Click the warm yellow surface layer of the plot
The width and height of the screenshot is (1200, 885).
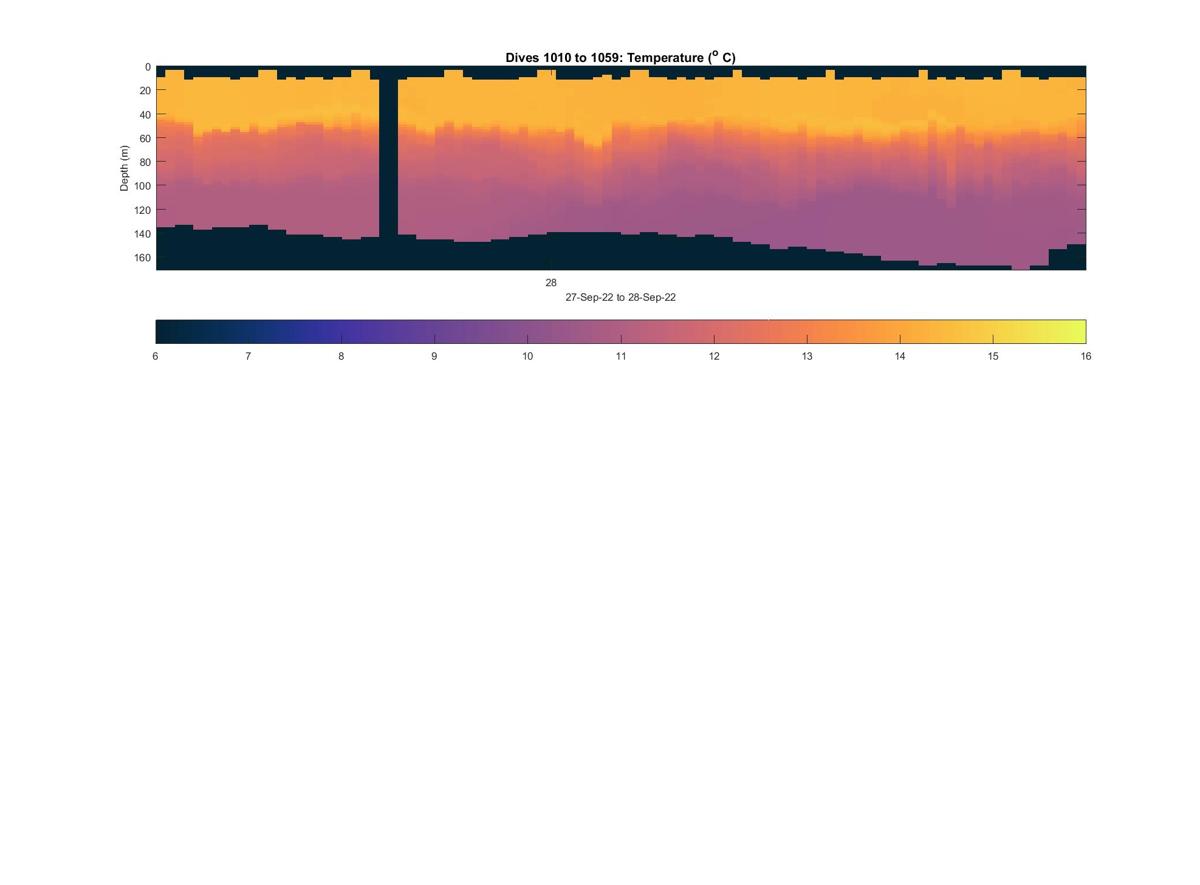click(x=620, y=100)
